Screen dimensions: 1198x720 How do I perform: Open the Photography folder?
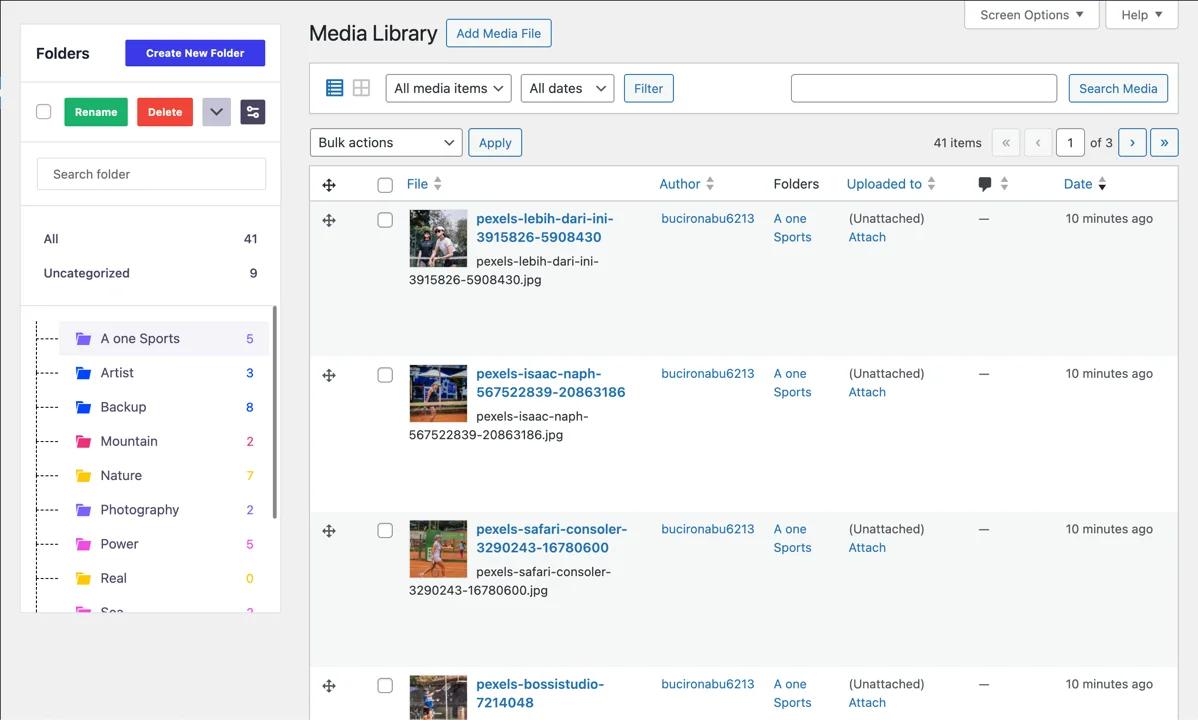pyautogui.click(x=164, y=510)
